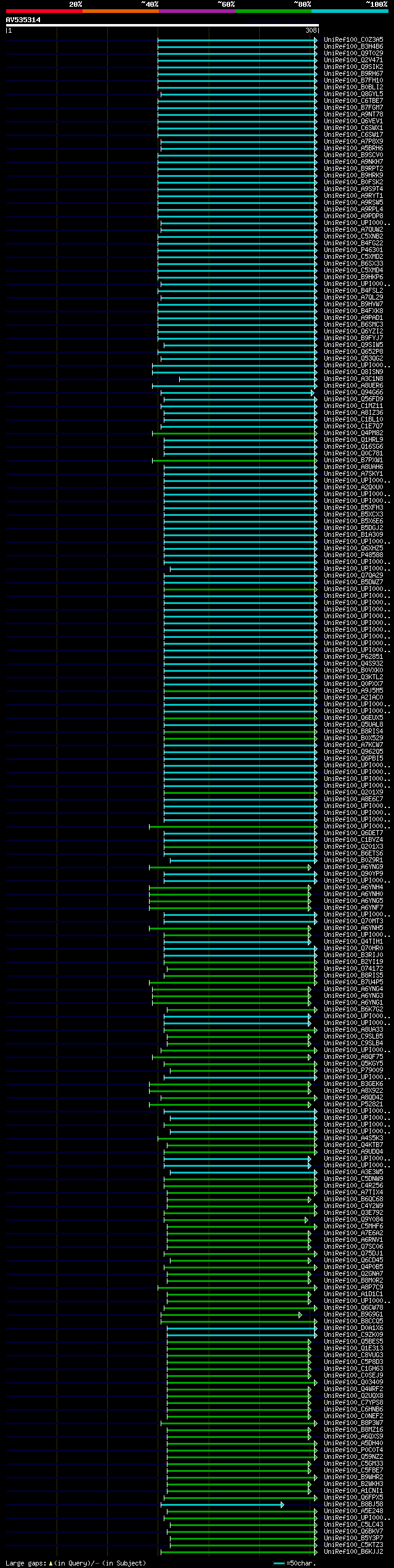The image size is (394, 1568).
Task: Select hit UniRef100_A6YNG9
Action: [353, 867]
